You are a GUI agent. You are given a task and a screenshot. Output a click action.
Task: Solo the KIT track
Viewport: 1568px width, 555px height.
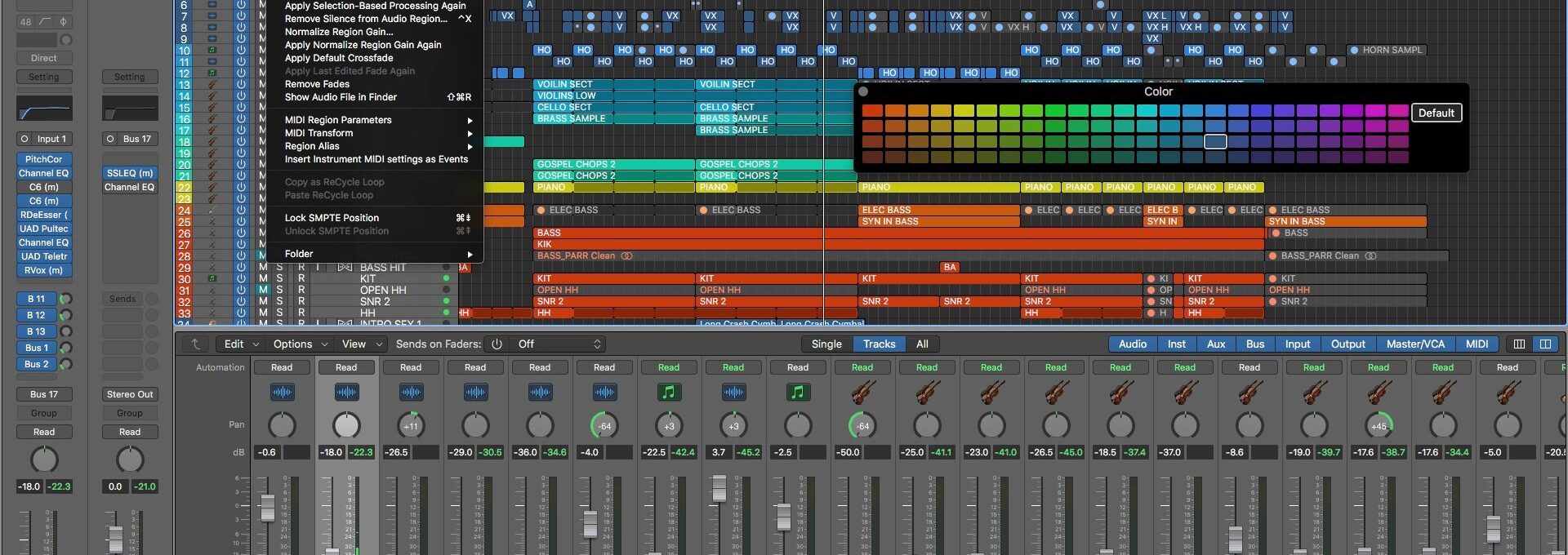click(x=279, y=278)
